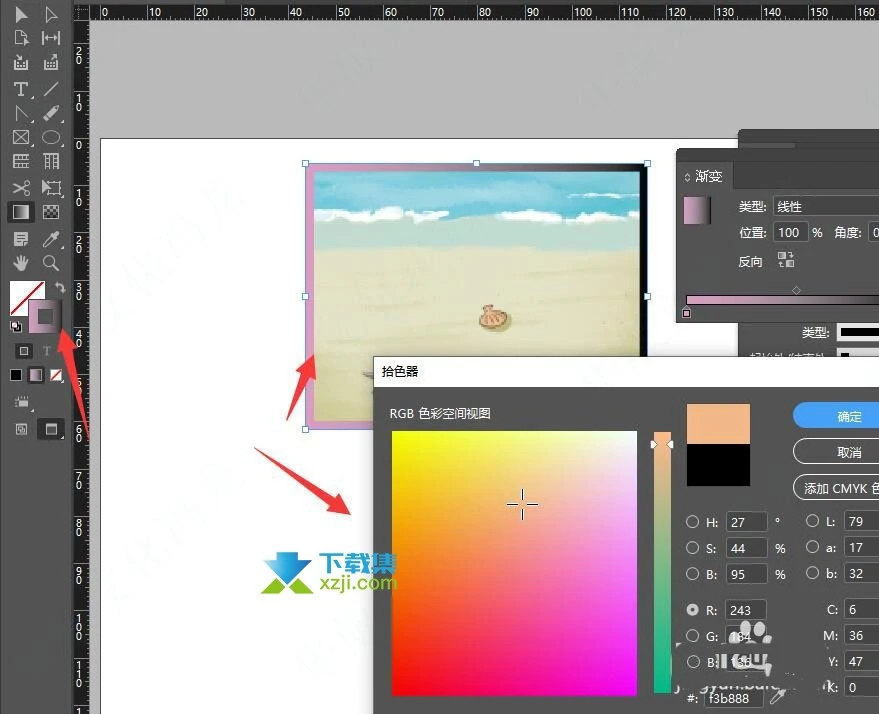Click the new orange color preview

coord(718,424)
